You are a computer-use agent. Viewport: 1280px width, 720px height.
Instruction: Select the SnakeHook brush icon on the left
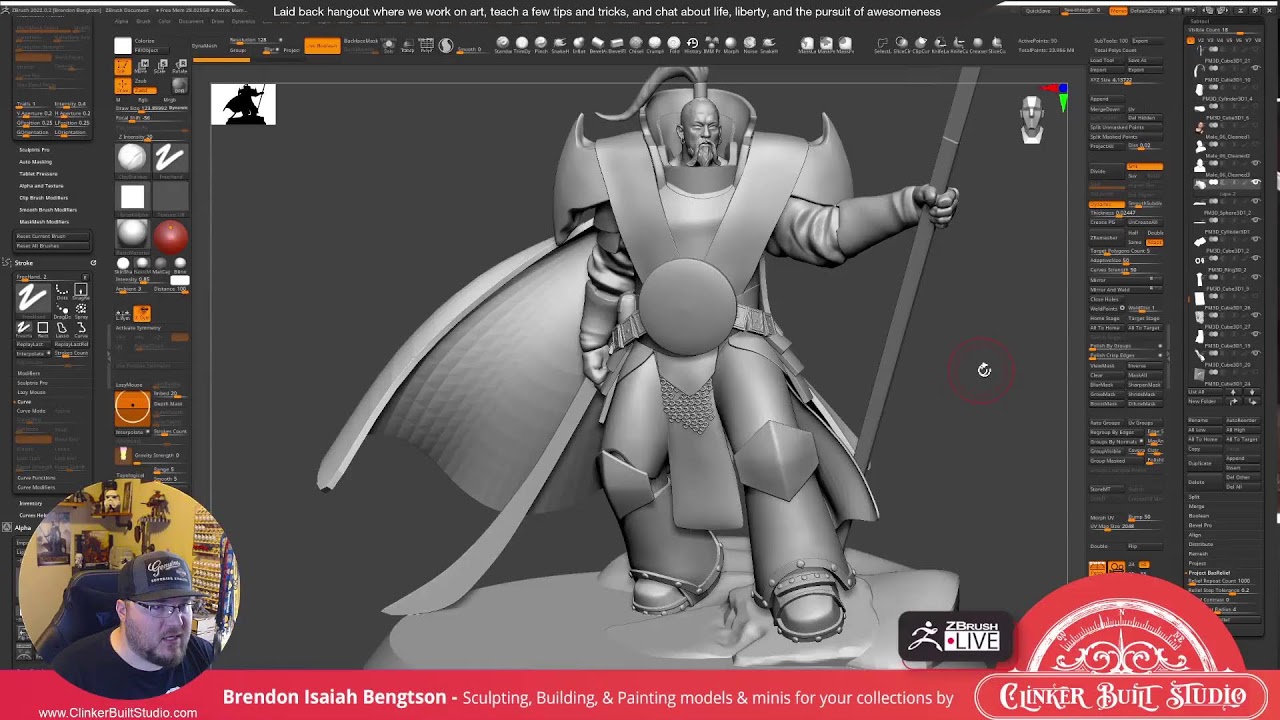coord(560,43)
